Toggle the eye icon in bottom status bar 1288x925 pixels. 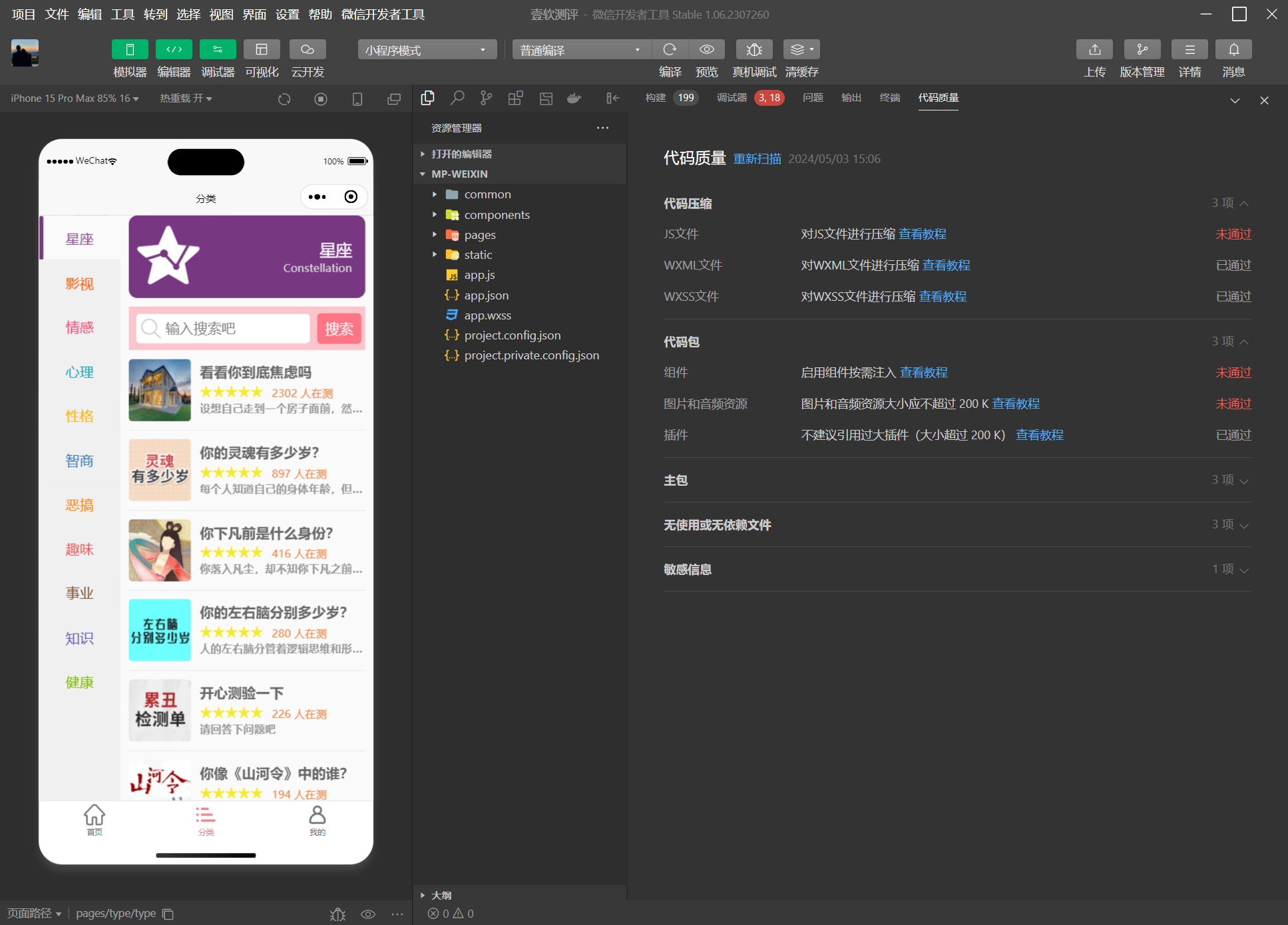[x=368, y=914]
